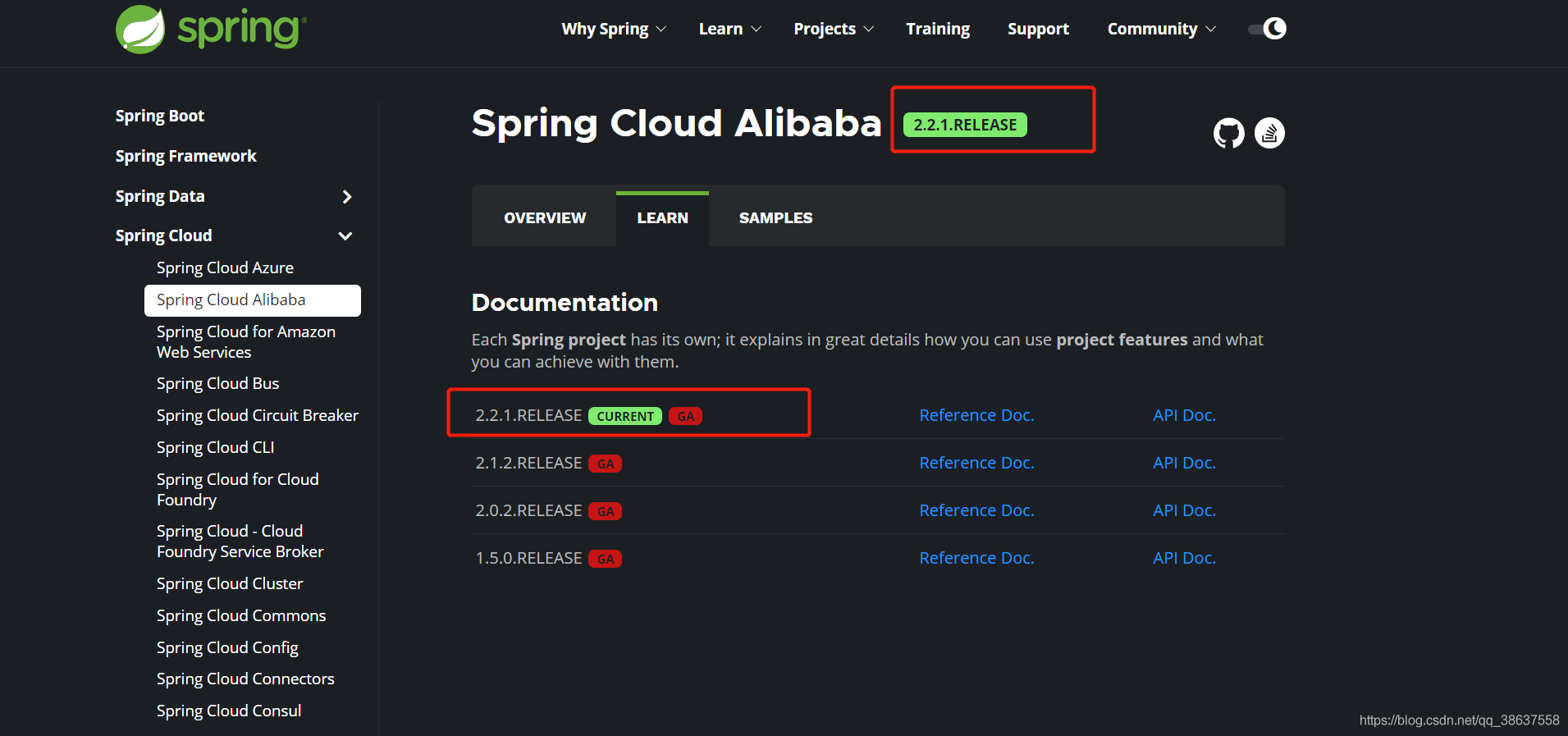
Task: Select Spring Cloud Connectors
Action: [245, 679]
